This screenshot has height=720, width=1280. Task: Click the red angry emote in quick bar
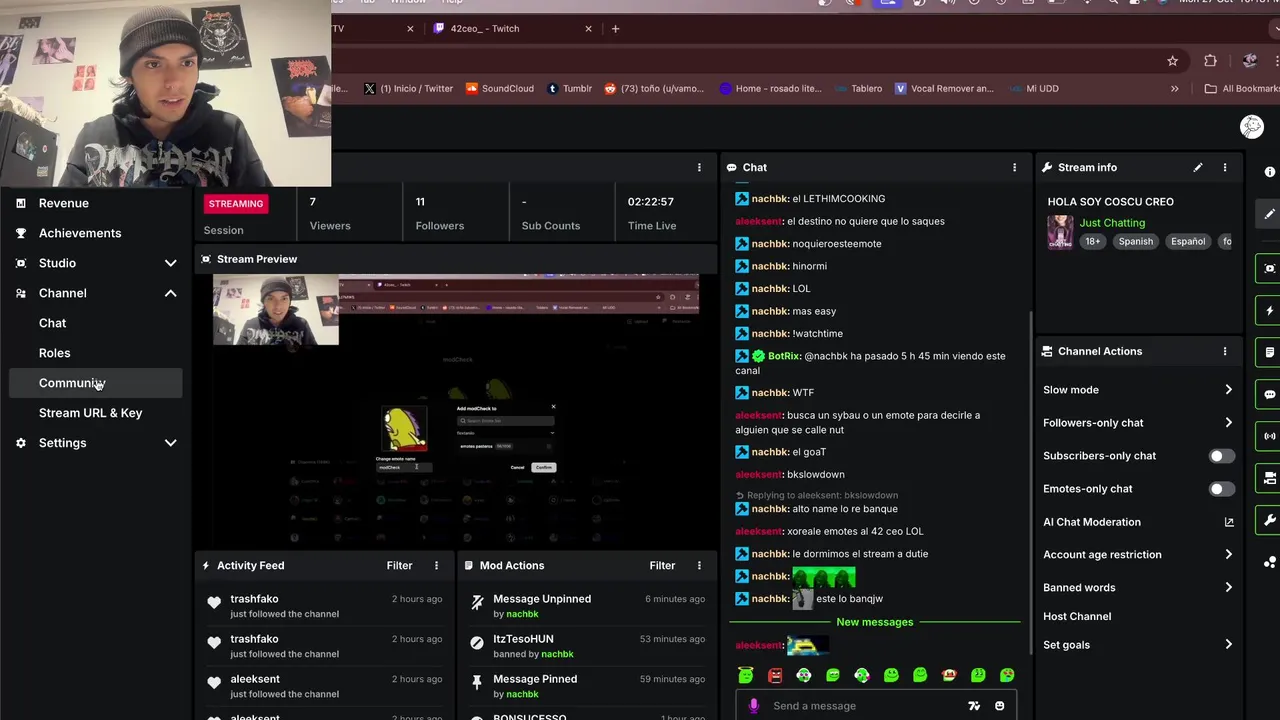(x=775, y=676)
